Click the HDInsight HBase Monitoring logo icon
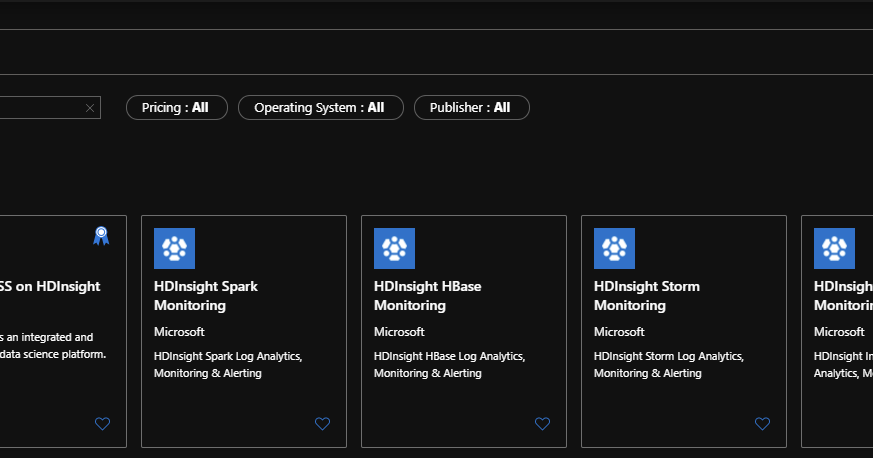 point(394,248)
